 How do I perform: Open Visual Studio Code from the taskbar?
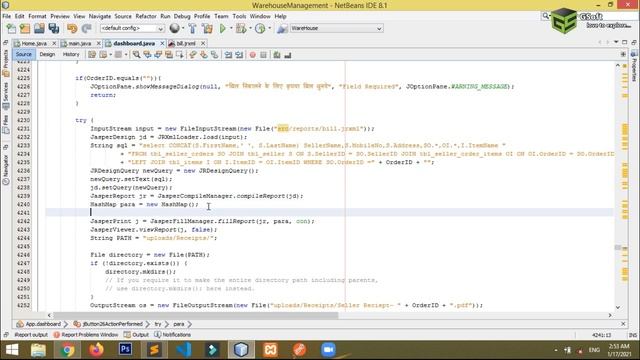(x=184, y=350)
